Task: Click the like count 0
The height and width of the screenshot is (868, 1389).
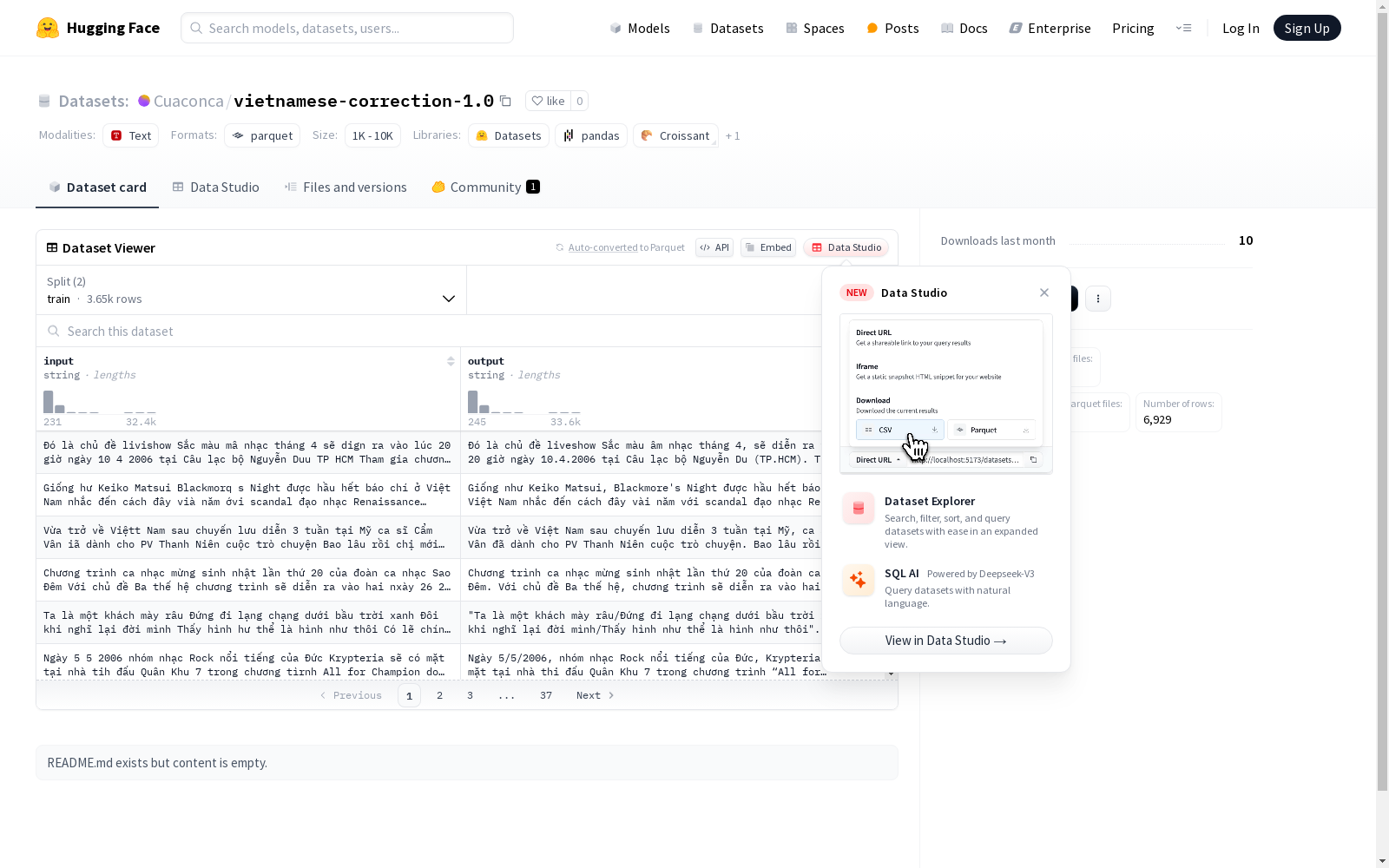Action: (x=580, y=101)
